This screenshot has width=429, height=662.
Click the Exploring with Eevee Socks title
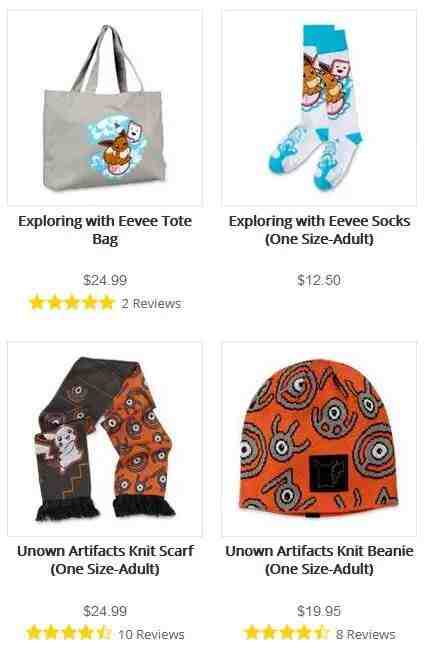tap(319, 230)
